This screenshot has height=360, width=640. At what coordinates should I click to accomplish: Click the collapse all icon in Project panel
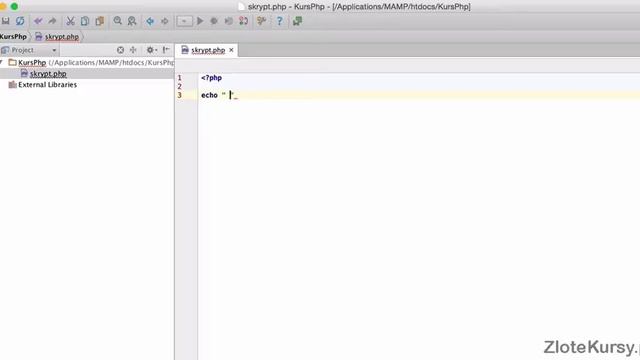coord(133,50)
